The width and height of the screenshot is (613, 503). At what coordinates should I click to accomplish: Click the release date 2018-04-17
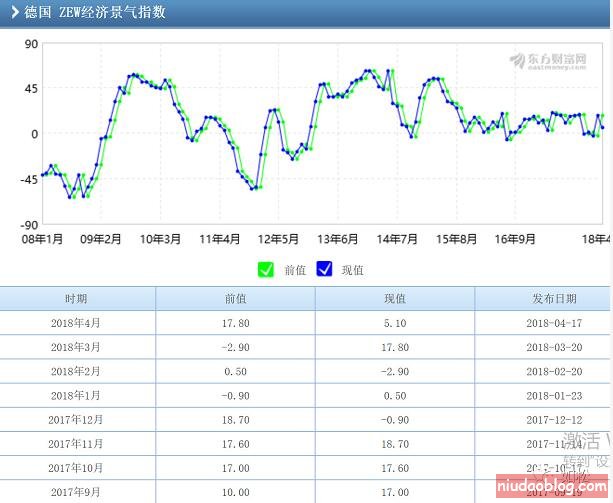coord(554,323)
